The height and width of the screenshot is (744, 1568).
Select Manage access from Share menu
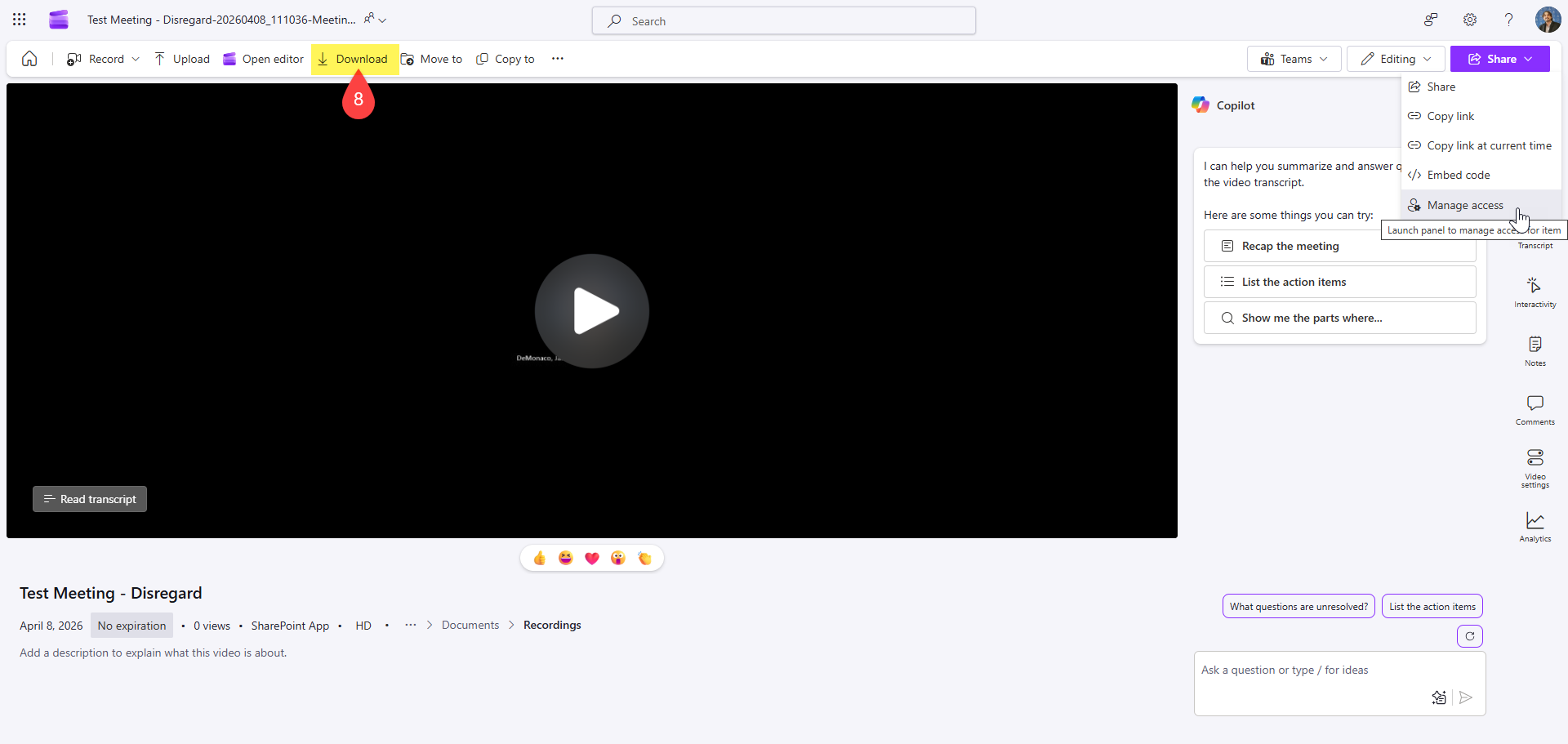click(1464, 205)
